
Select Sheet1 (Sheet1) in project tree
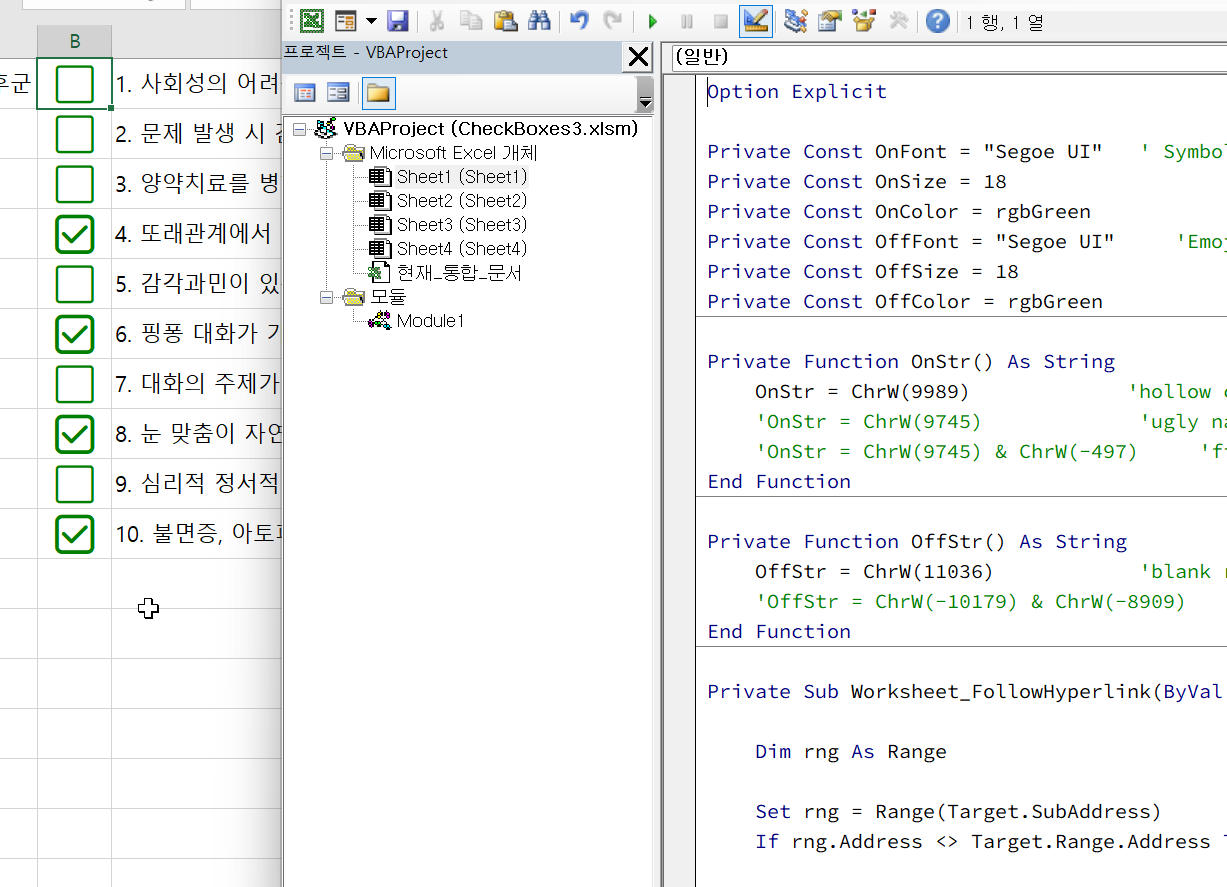pos(461,176)
